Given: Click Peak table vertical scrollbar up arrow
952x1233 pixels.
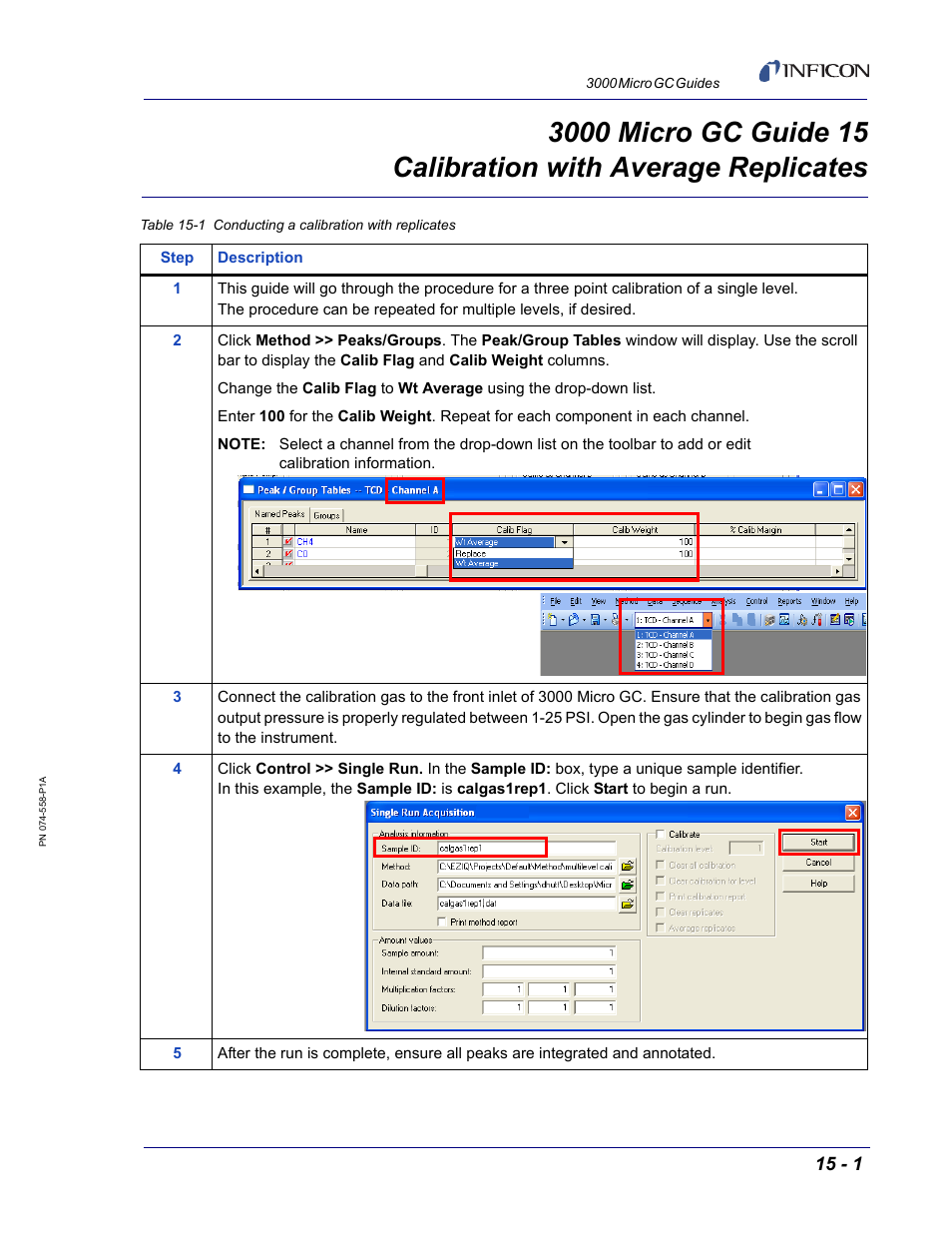Looking at the screenshot, I should coord(849,530).
